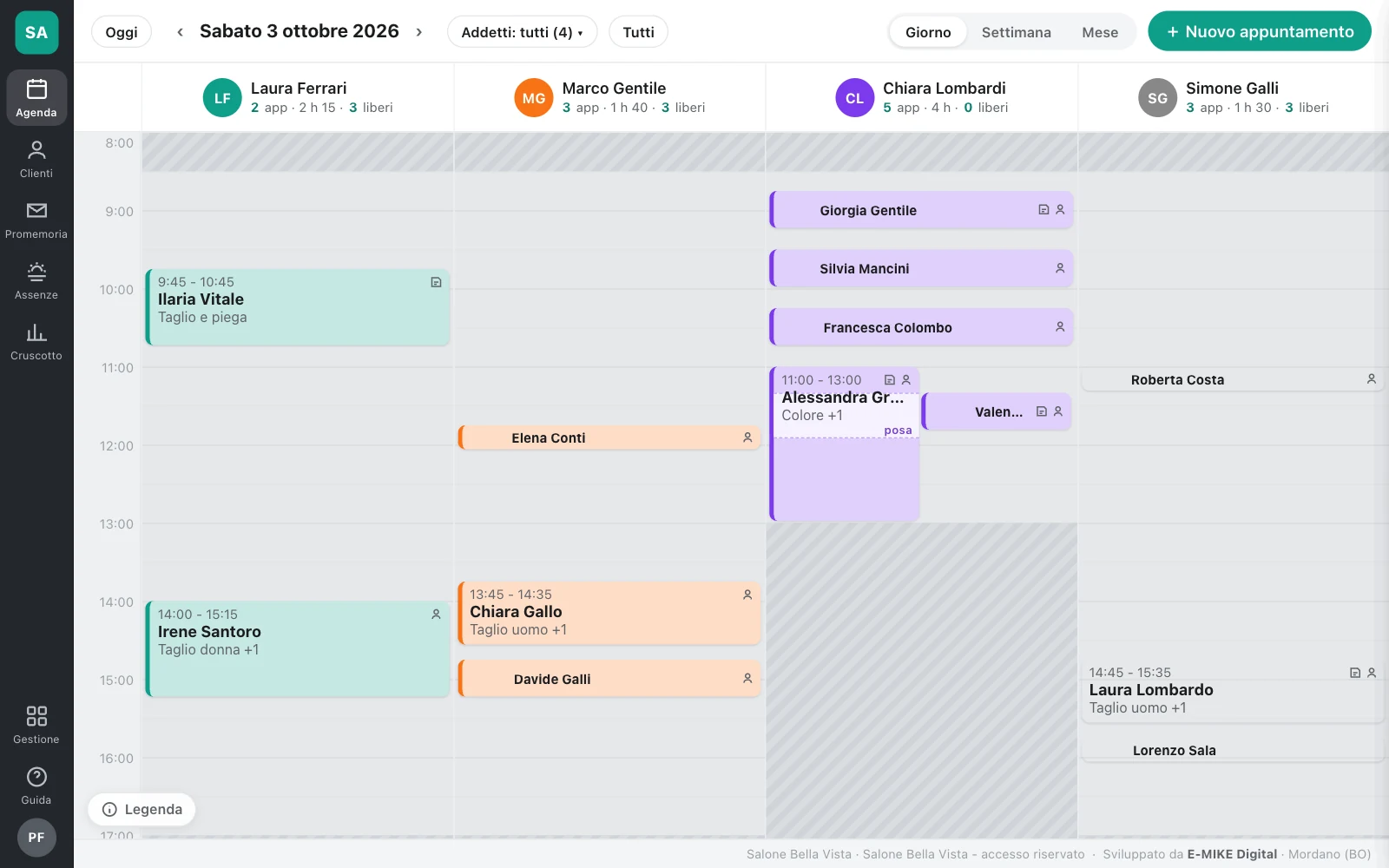Viewport: 1389px width, 868px height.
Task: Open Francesca Colombo appointment
Action: (921, 327)
